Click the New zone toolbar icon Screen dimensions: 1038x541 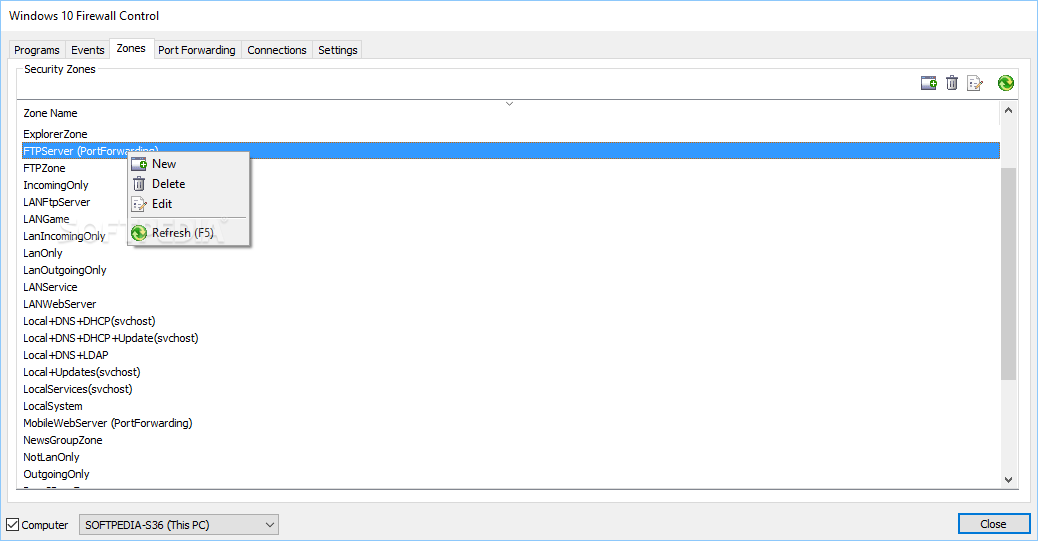click(x=929, y=83)
